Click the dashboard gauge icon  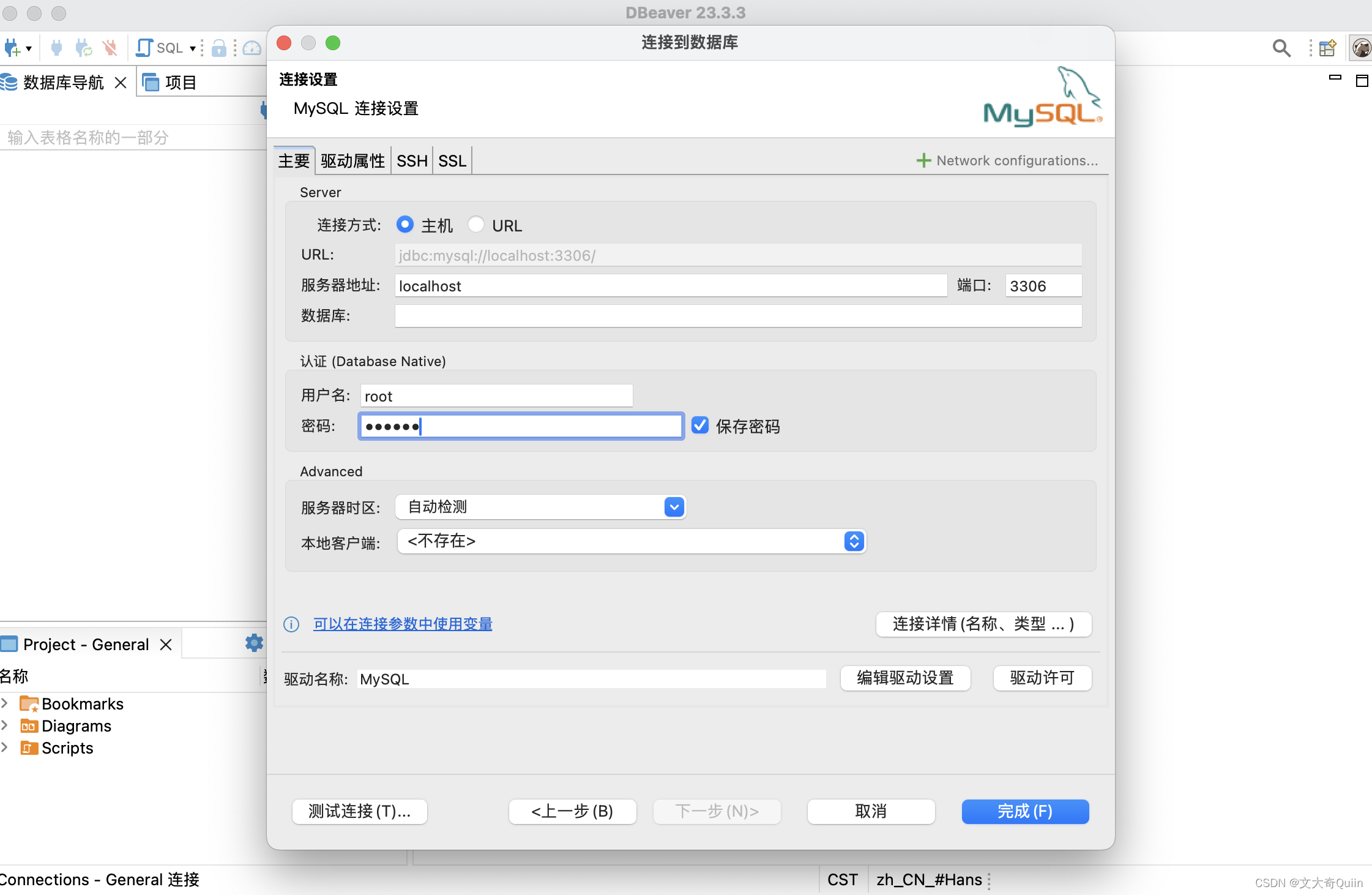252,48
